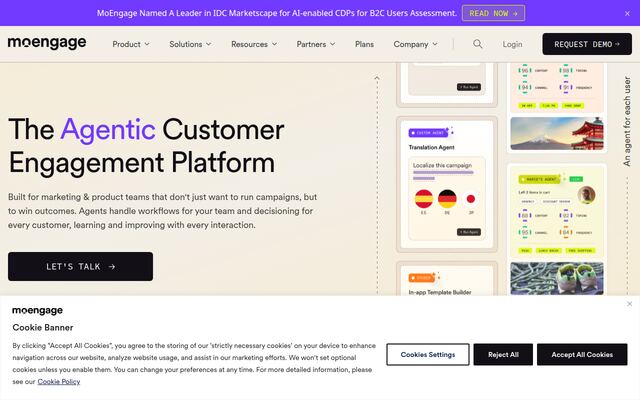640x400 pixels.
Task: Click READ NOW button in announcement
Action: (493, 13)
